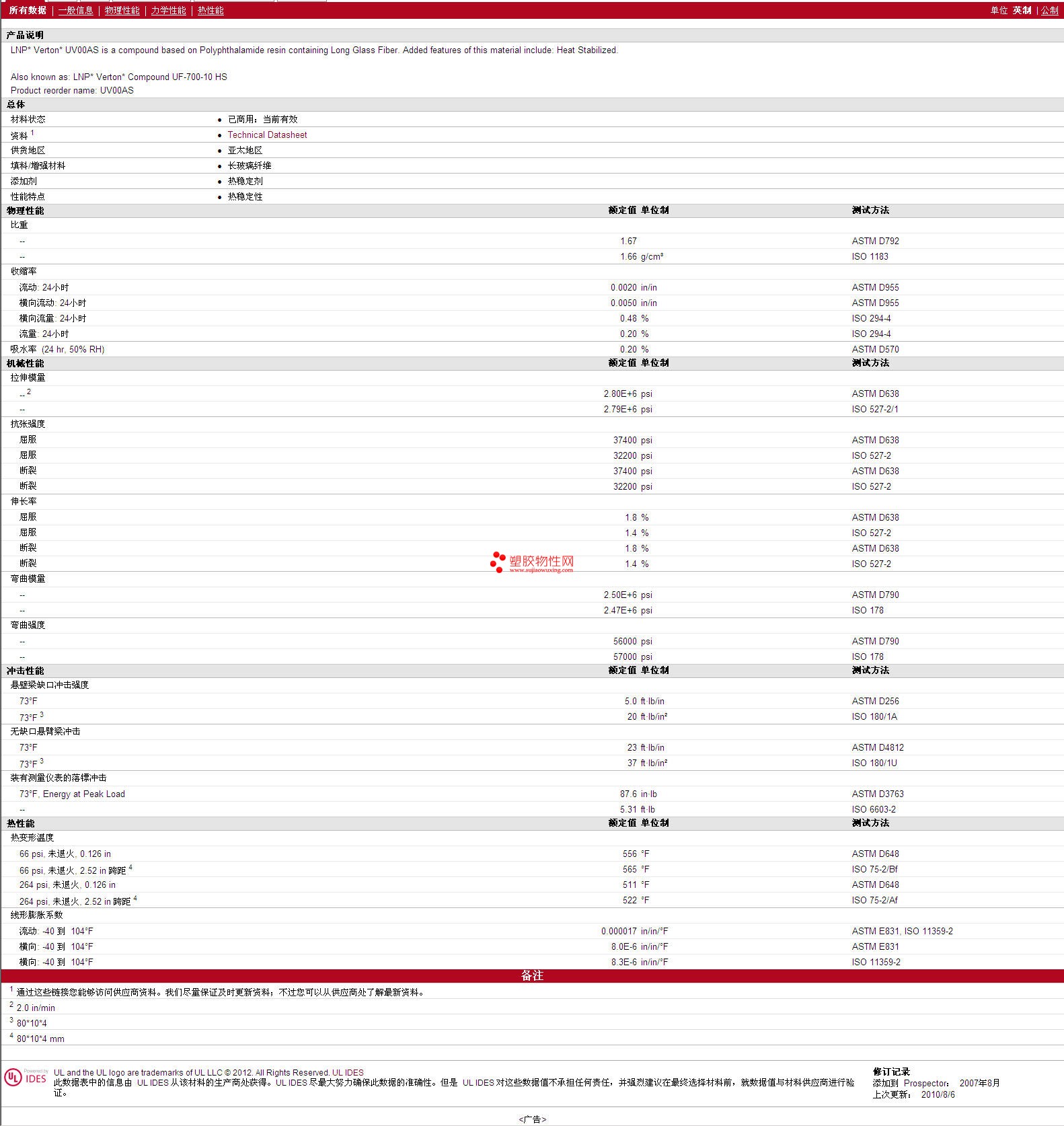The image size is (1064, 1126).
Task: Open the Technical Datasheet link
Action: click(x=267, y=135)
